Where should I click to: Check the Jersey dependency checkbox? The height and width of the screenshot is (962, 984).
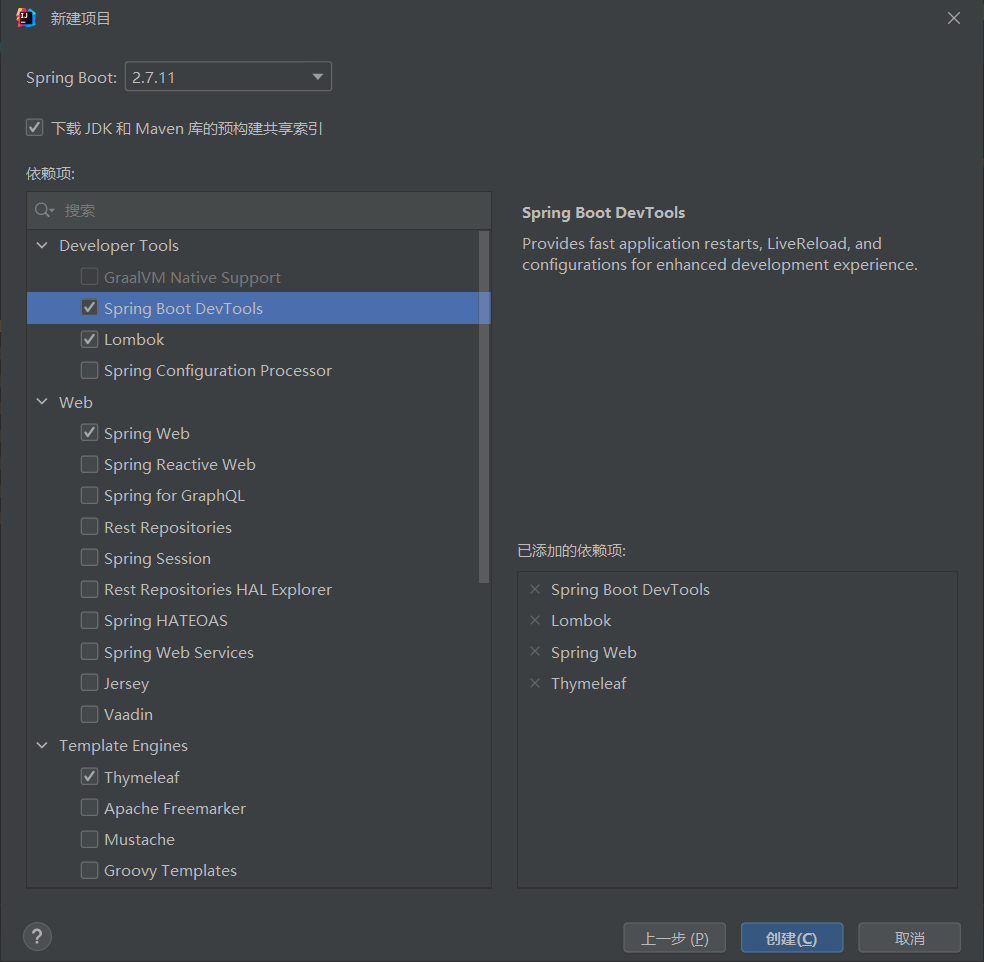click(x=89, y=683)
